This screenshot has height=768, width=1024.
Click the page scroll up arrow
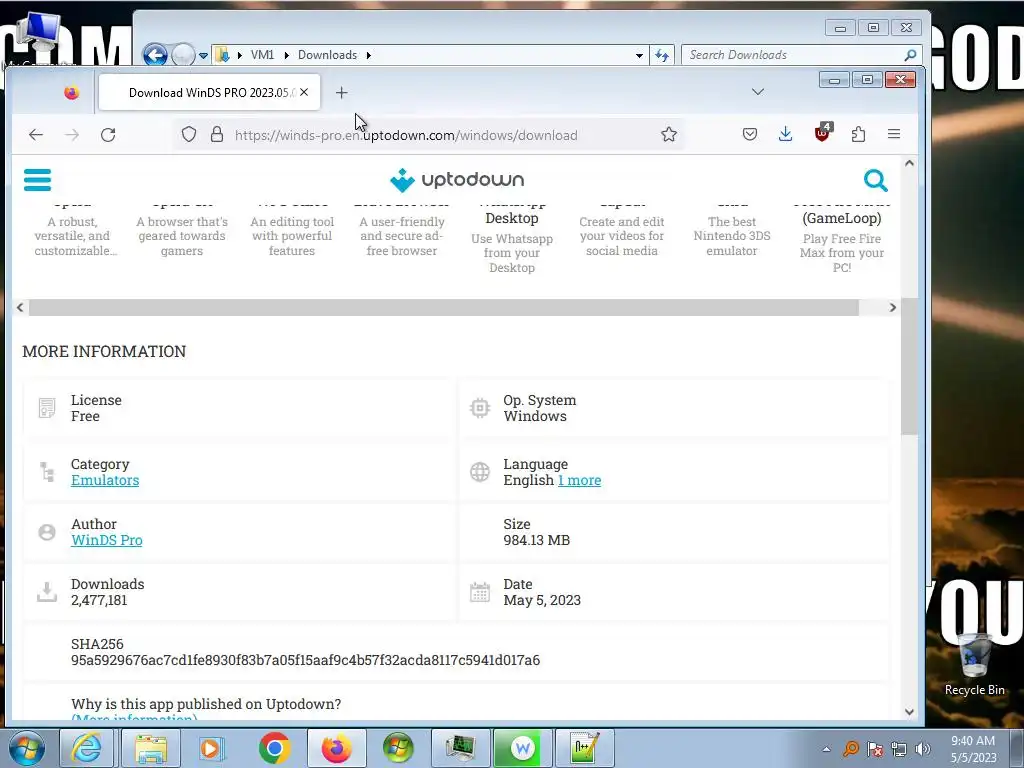[909, 163]
